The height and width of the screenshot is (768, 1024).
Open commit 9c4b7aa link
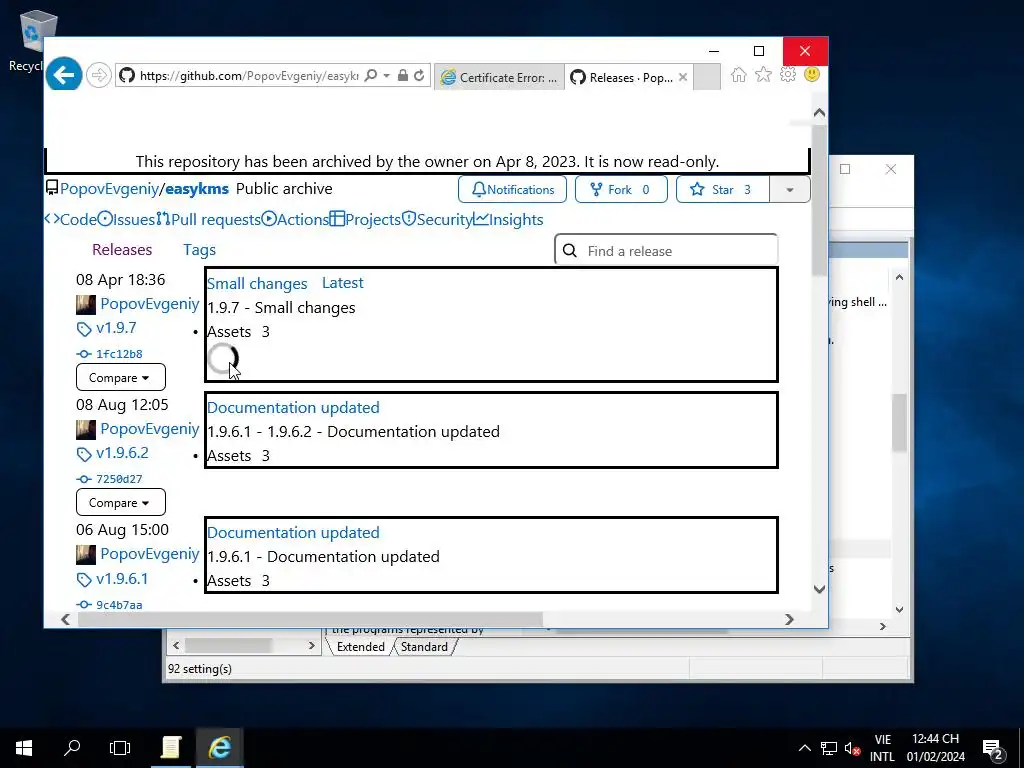[x=119, y=605]
